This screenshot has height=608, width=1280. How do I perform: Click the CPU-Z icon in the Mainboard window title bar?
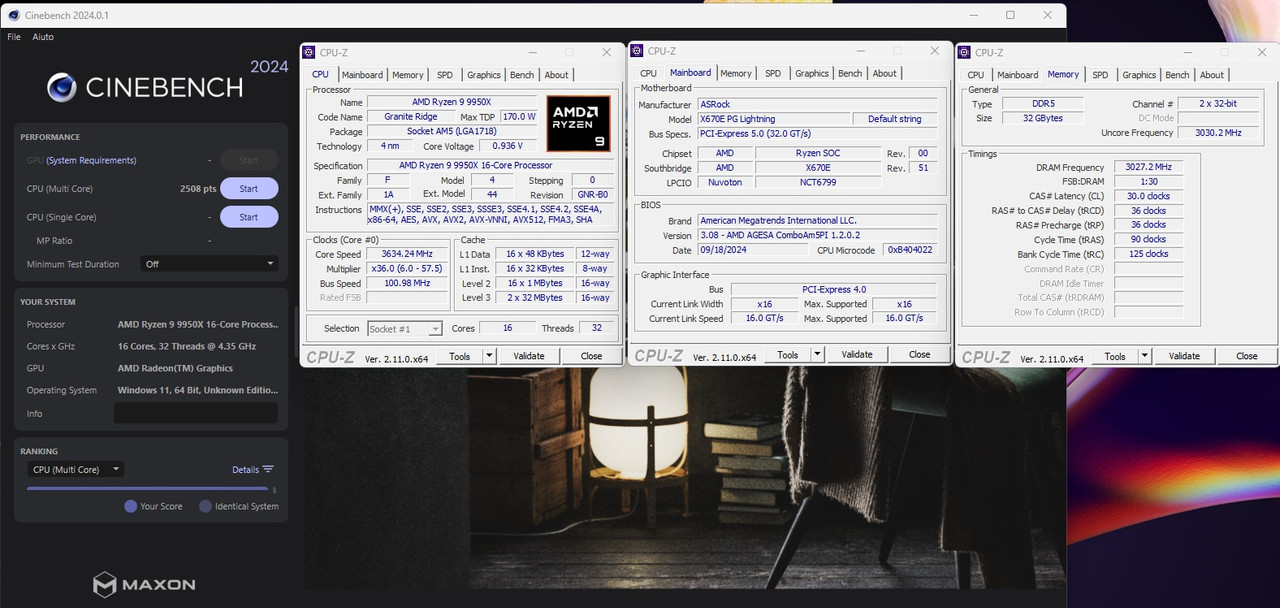637,51
